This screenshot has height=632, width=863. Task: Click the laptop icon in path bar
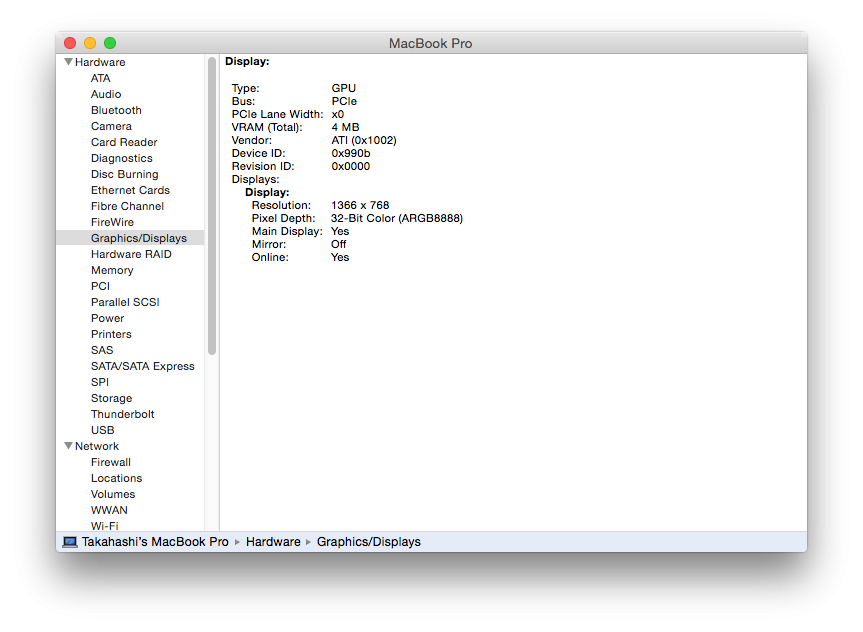pyautogui.click(x=70, y=542)
